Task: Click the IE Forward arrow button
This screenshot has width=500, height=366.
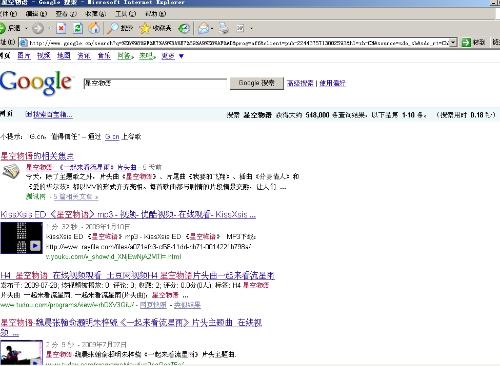Action: [x=38, y=28]
